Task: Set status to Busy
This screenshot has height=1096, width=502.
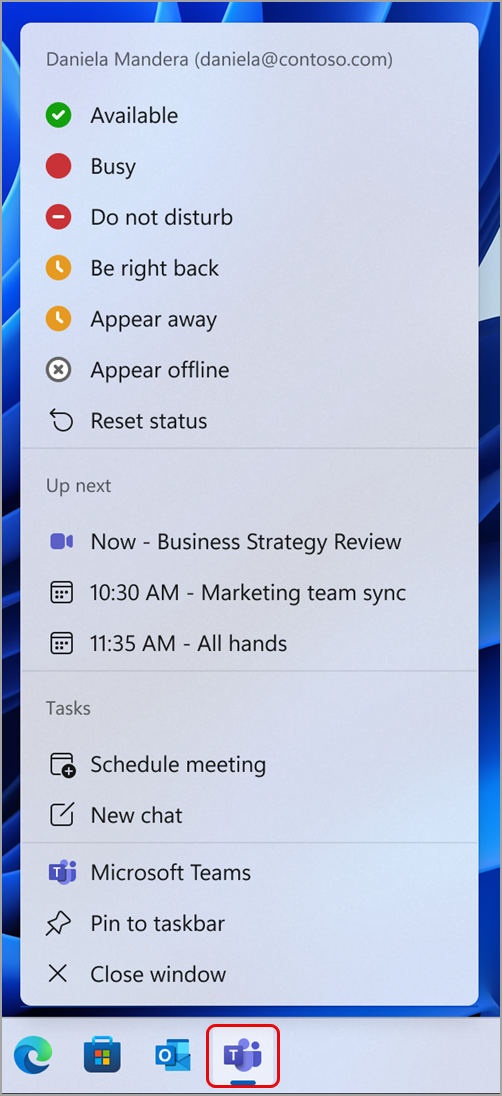Action: [250, 166]
